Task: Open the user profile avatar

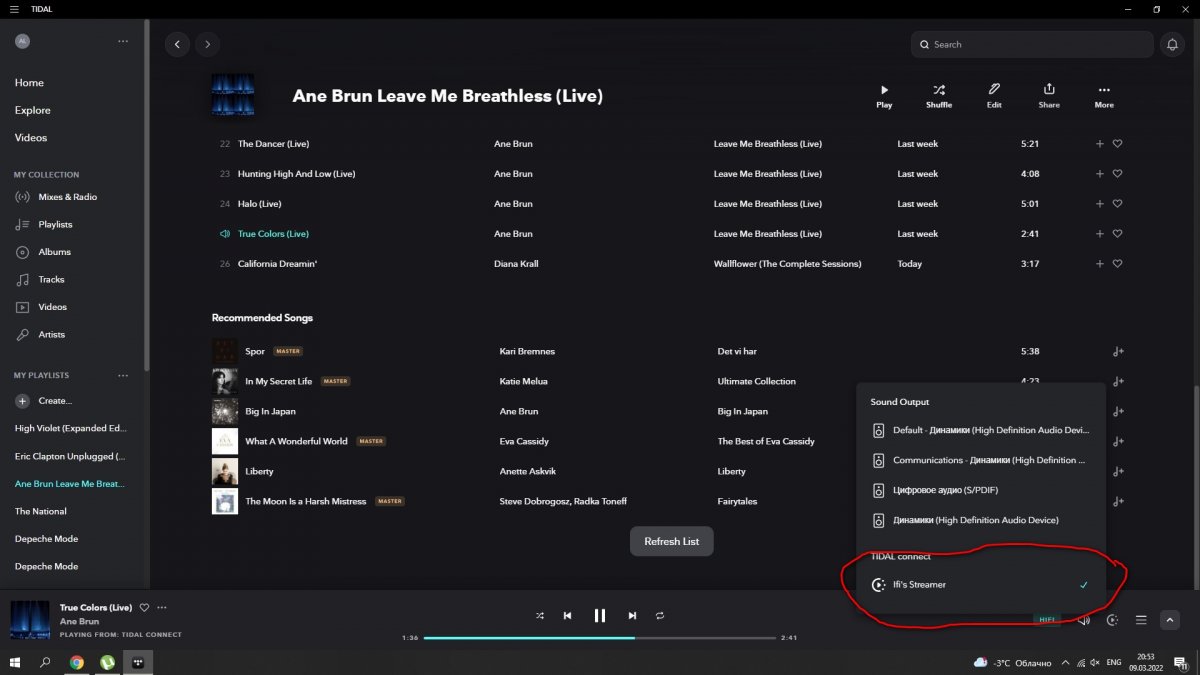Action: [x=22, y=41]
